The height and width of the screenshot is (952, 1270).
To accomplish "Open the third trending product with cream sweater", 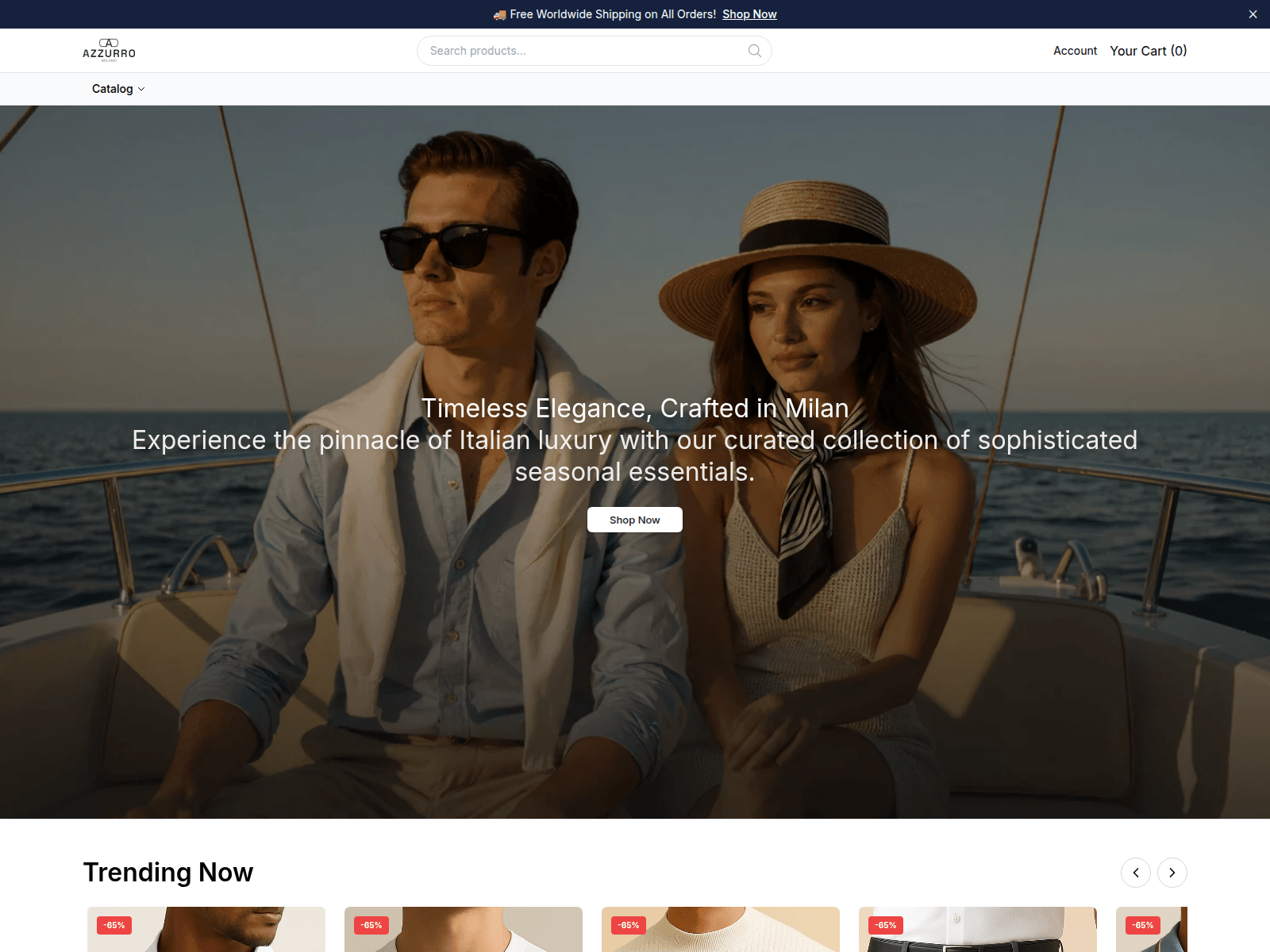I will coord(721,930).
